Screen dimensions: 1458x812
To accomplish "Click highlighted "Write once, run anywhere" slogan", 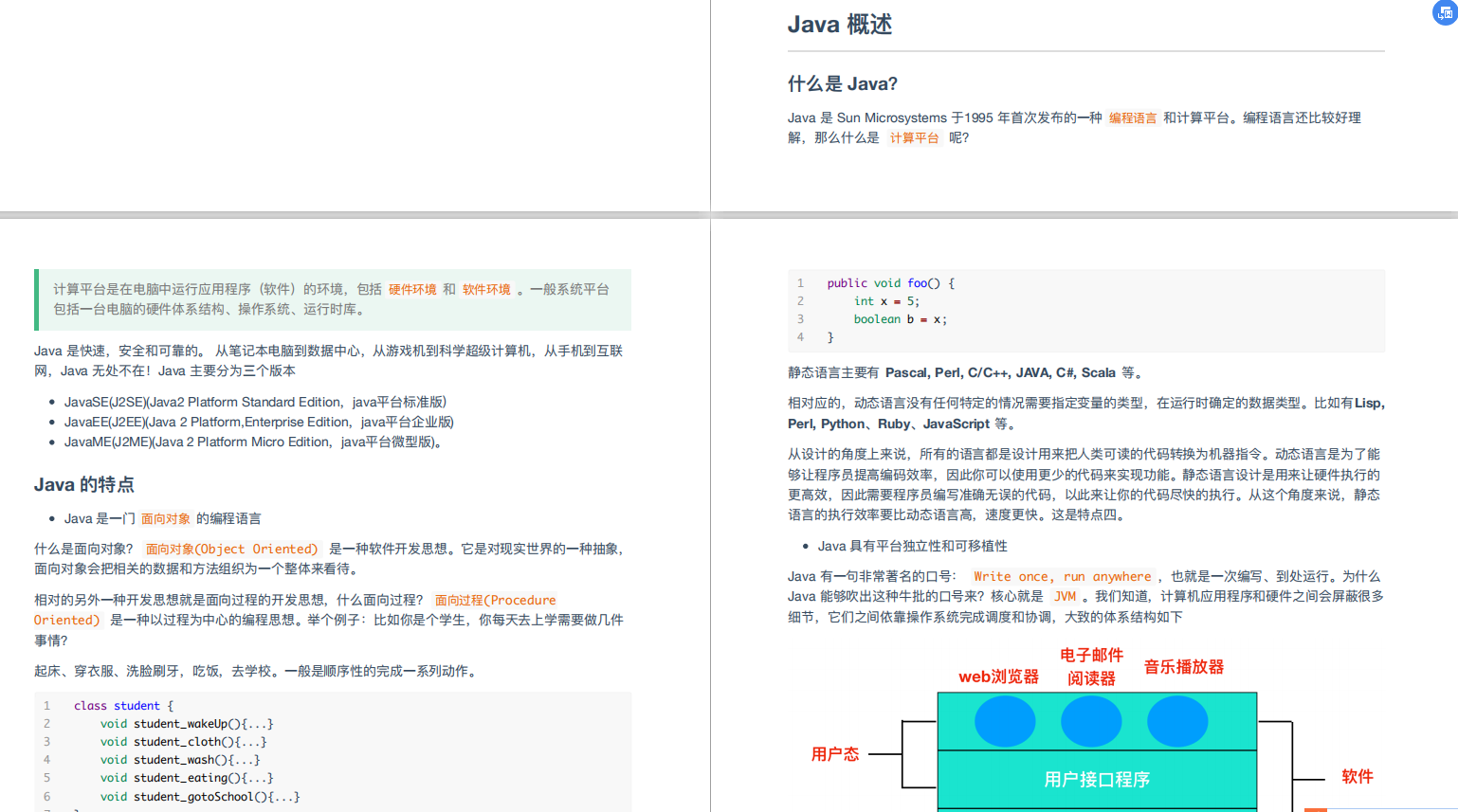I will (1062, 576).
